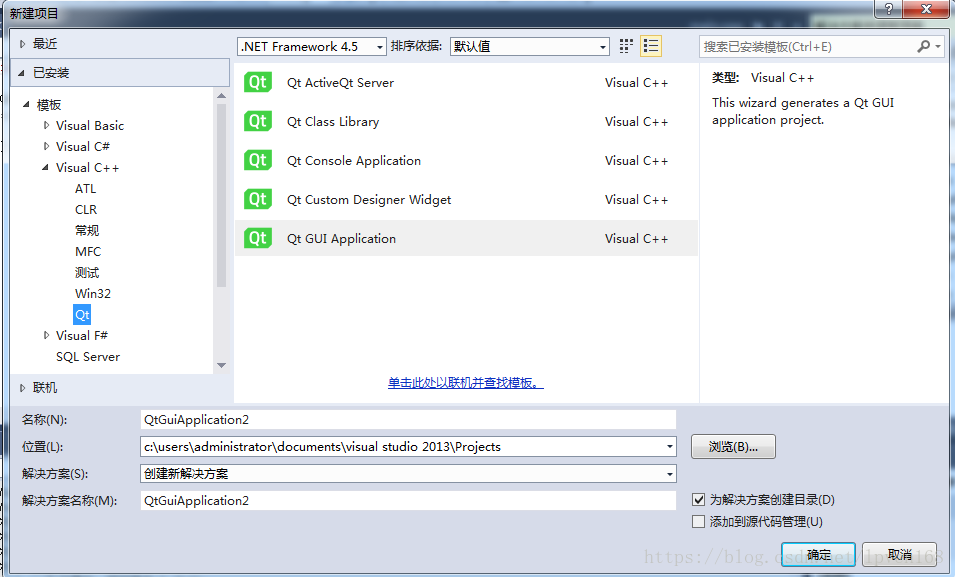
Task: Click the solution name input field
Action: (408, 501)
